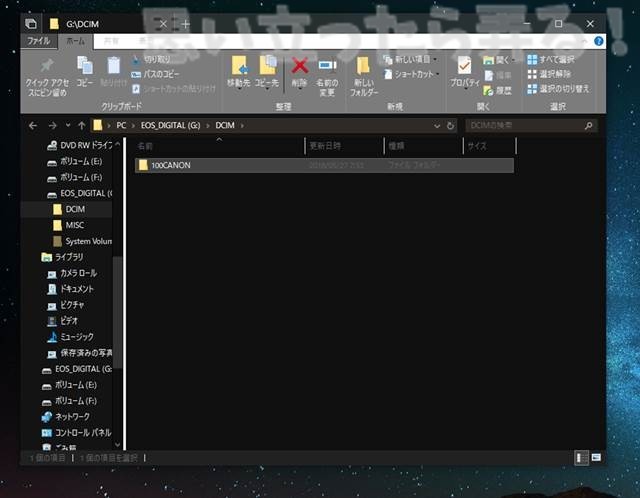This screenshot has width=640, height=498.
Task: Click EOS_DIGITAL (G:) in the breadcrumb
Action: click(x=171, y=125)
